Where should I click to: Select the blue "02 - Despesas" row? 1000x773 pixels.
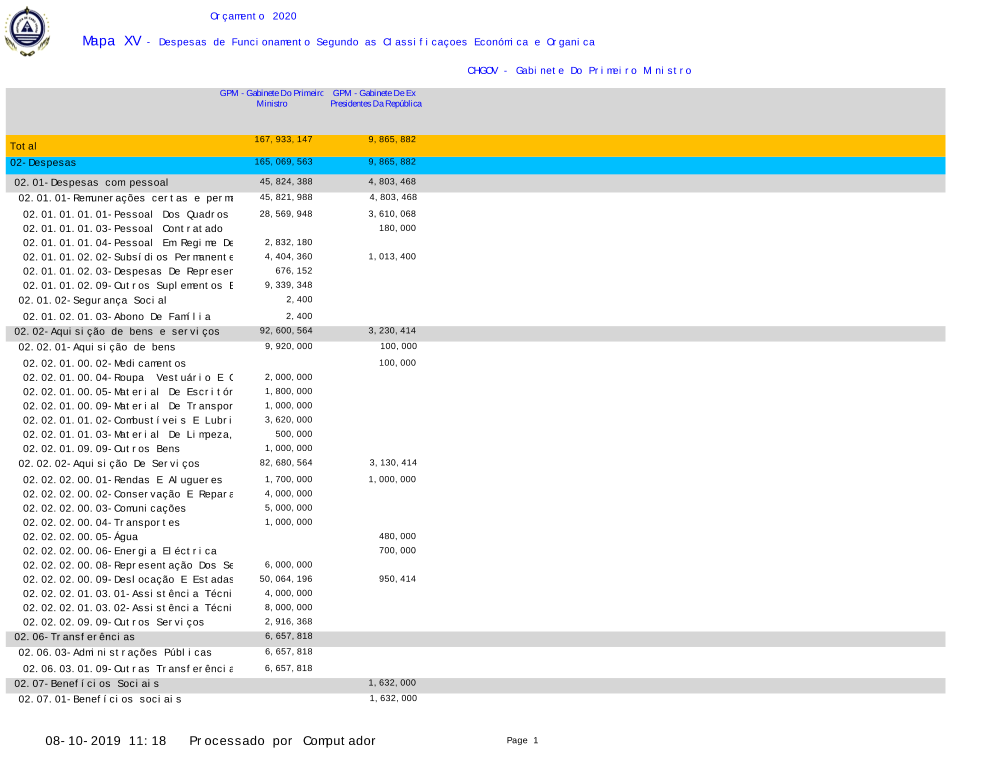tap(43, 162)
